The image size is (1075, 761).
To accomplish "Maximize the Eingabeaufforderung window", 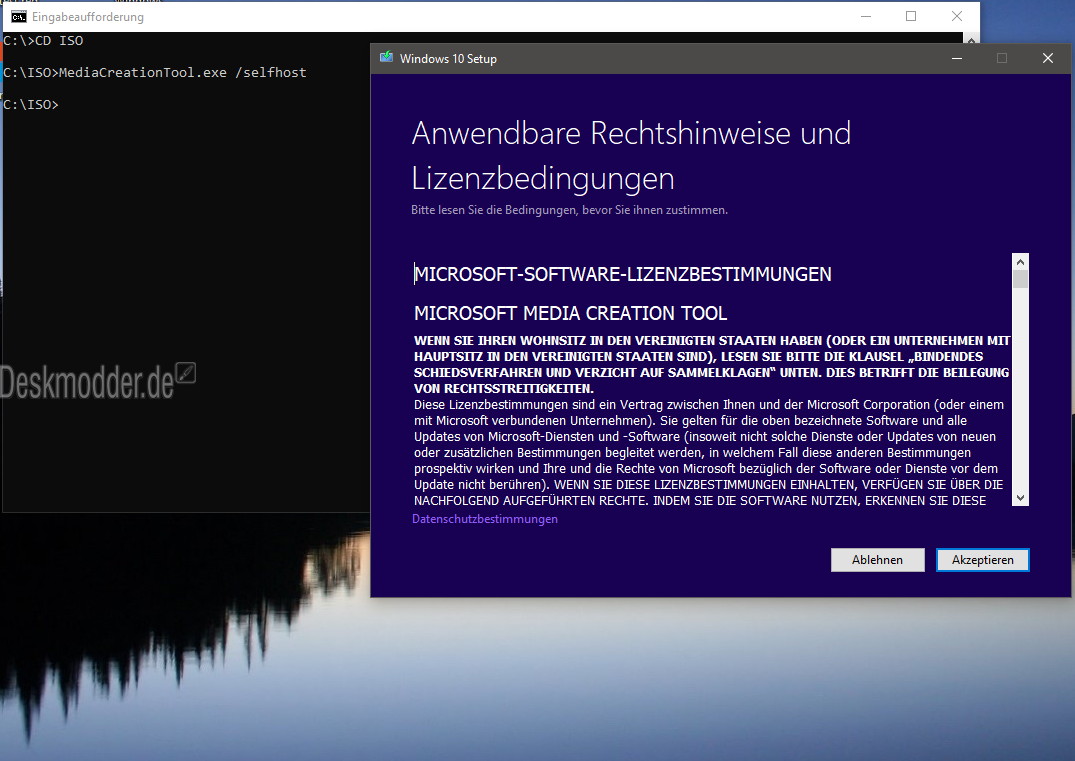I will [x=911, y=16].
